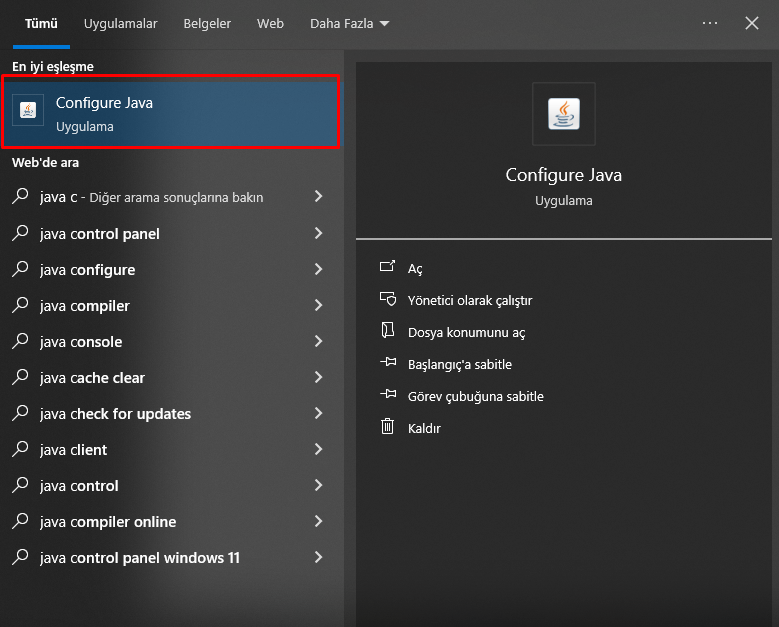This screenshot has height=627, width=779.
Task: Click search icon beside 'java cache clear'
Action: (20, 377)
